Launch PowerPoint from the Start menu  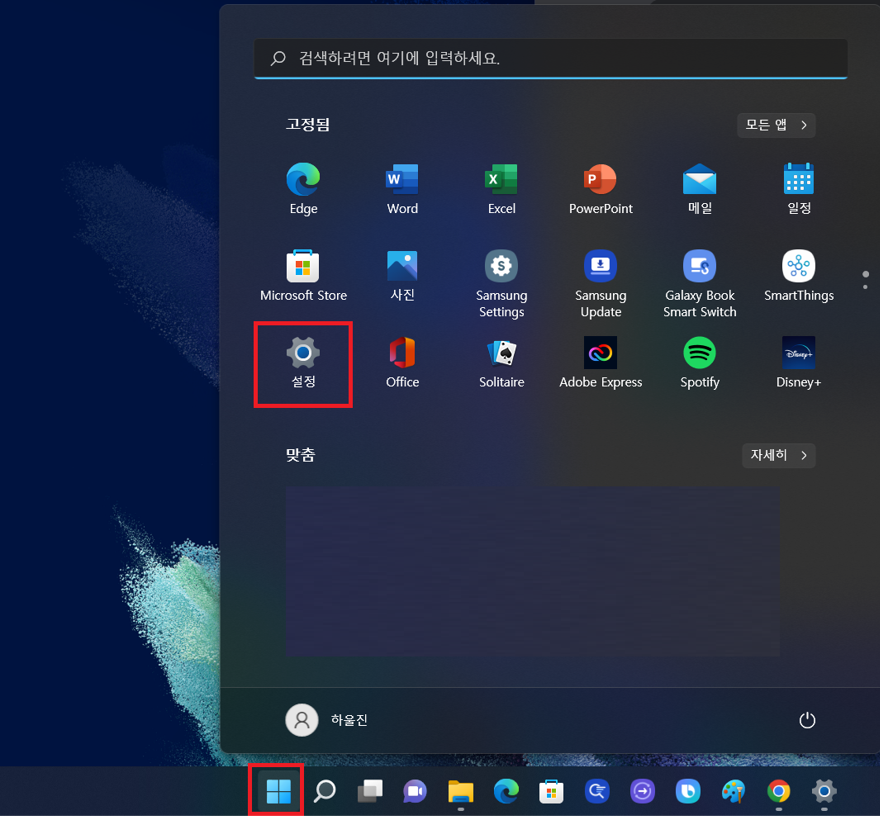pyautogui.click(x=601, y=189)
